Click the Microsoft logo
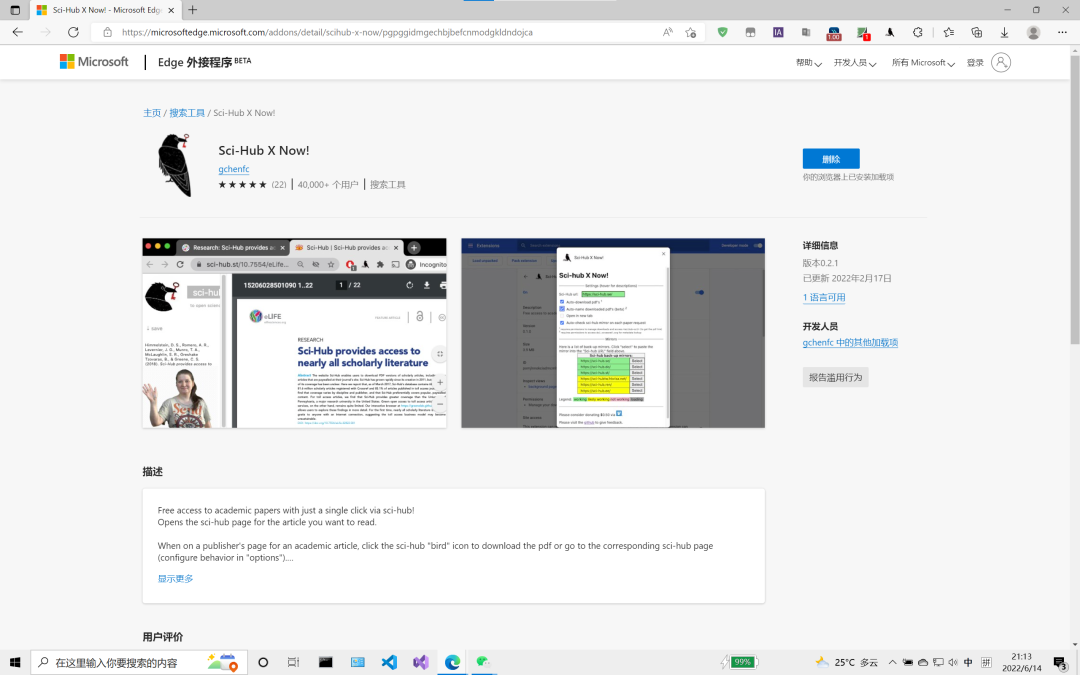The image size is (1080, 675). (x=94, y=62)
